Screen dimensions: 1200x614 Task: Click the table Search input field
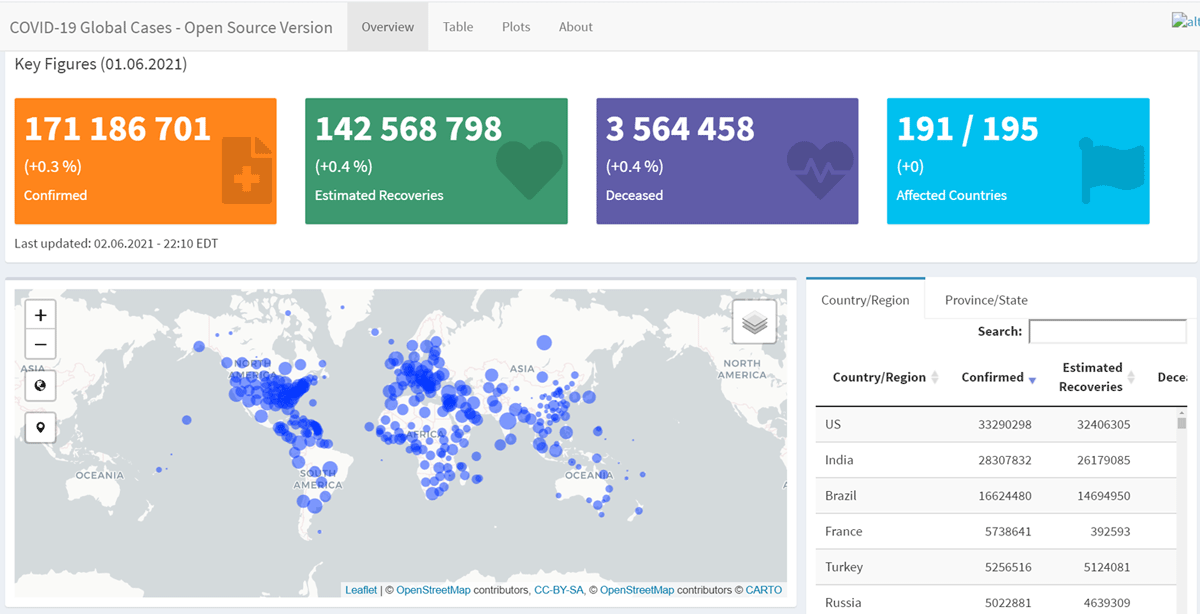[x=1107, y=331]
